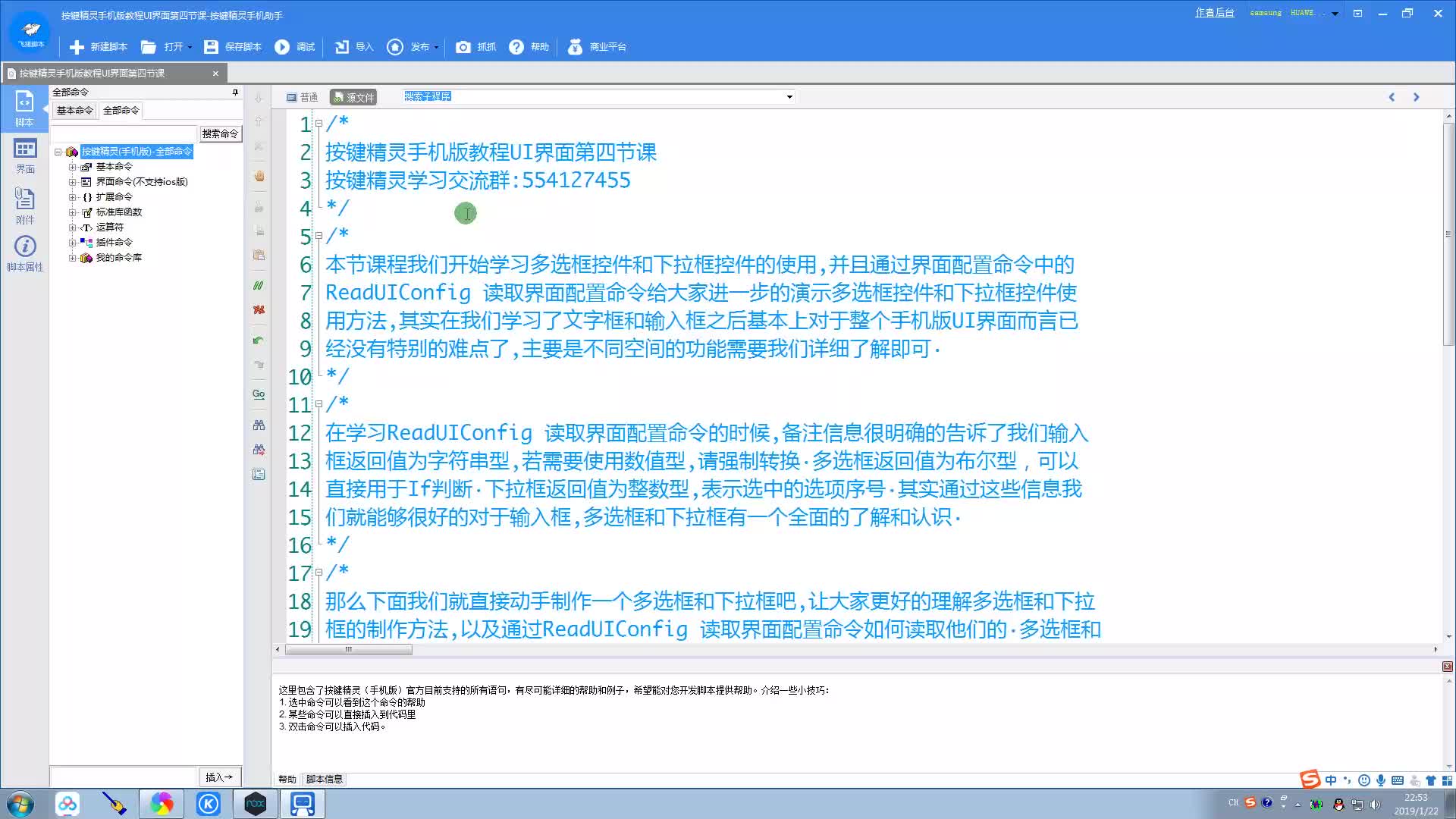Click the red uncomment-lines icon

pos(259,309)
